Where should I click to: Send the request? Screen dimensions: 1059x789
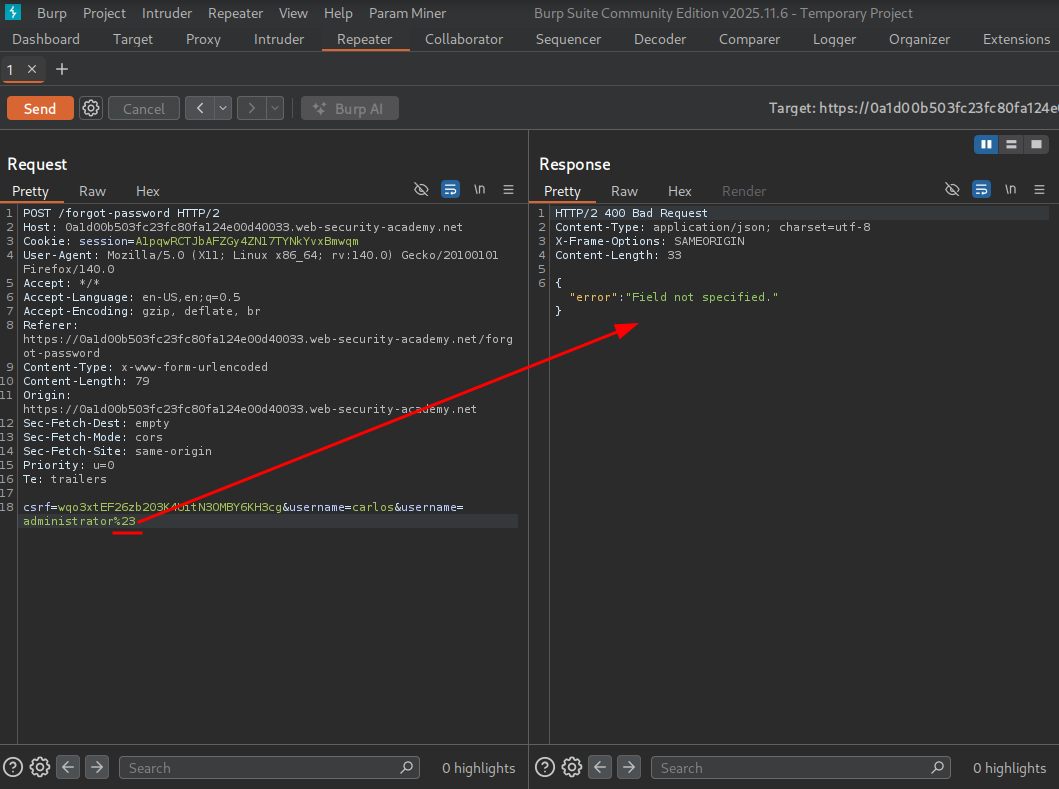click(x=40, y=108)
